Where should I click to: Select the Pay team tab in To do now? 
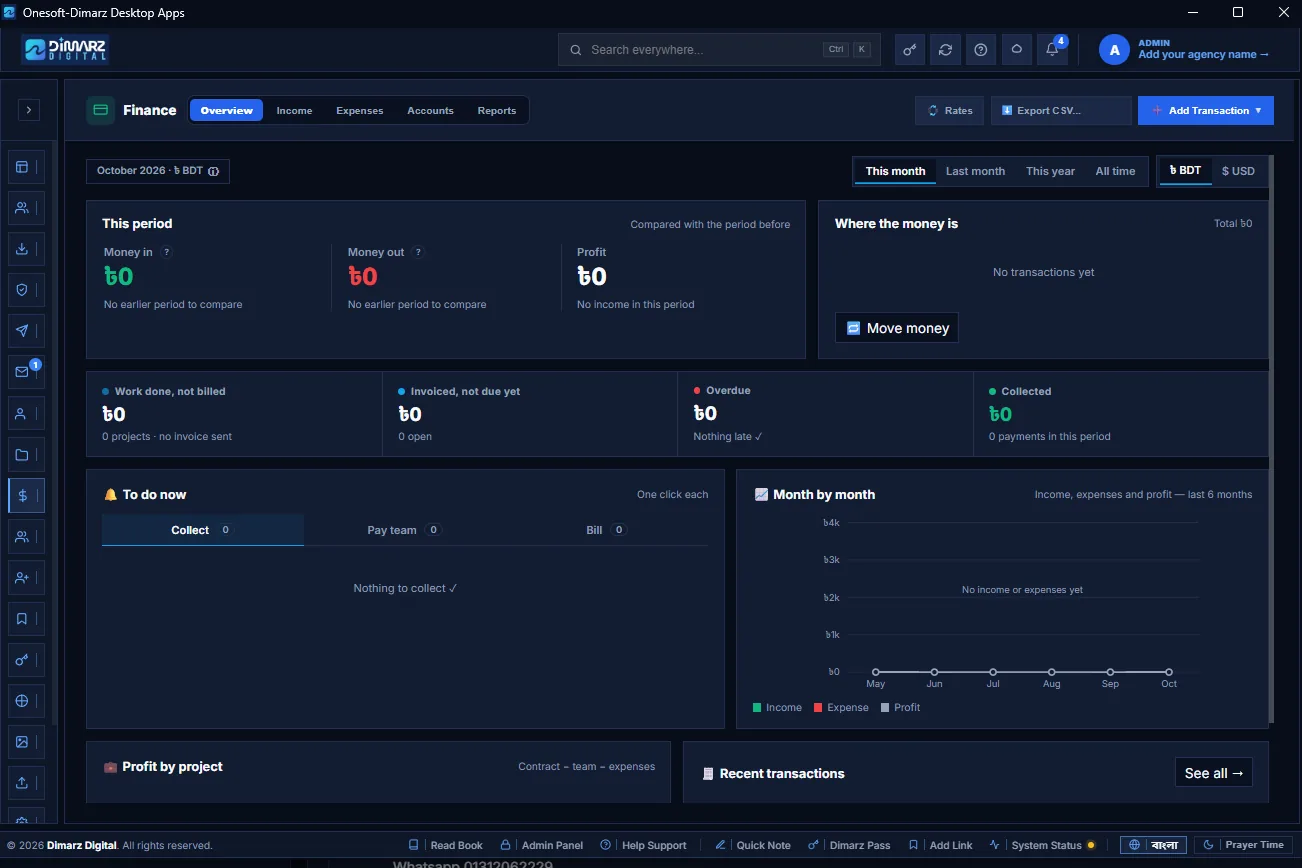(x=404, y=530)
